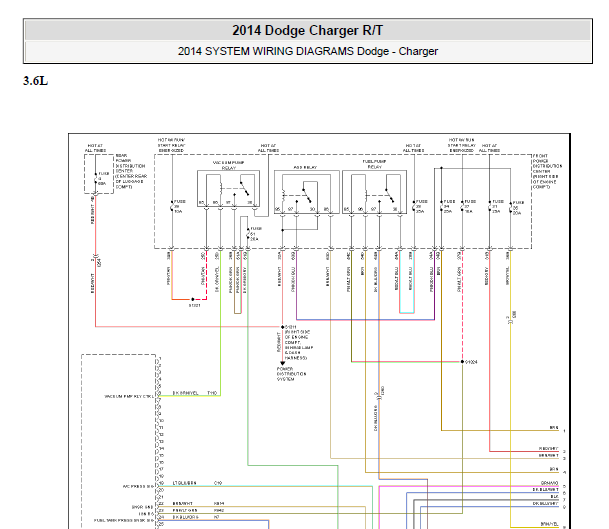The width and height of the screenshot is (609, 529).
Task: Click the "POWER DISTRIBUTION SYSTEM" reference text
Action: coord(291,374)
